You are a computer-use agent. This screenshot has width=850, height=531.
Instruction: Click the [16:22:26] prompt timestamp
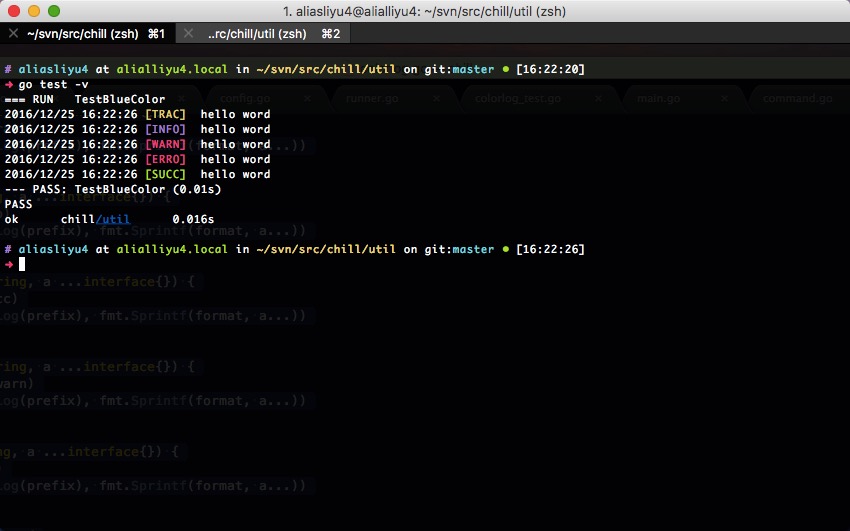[x=550, y=249]
